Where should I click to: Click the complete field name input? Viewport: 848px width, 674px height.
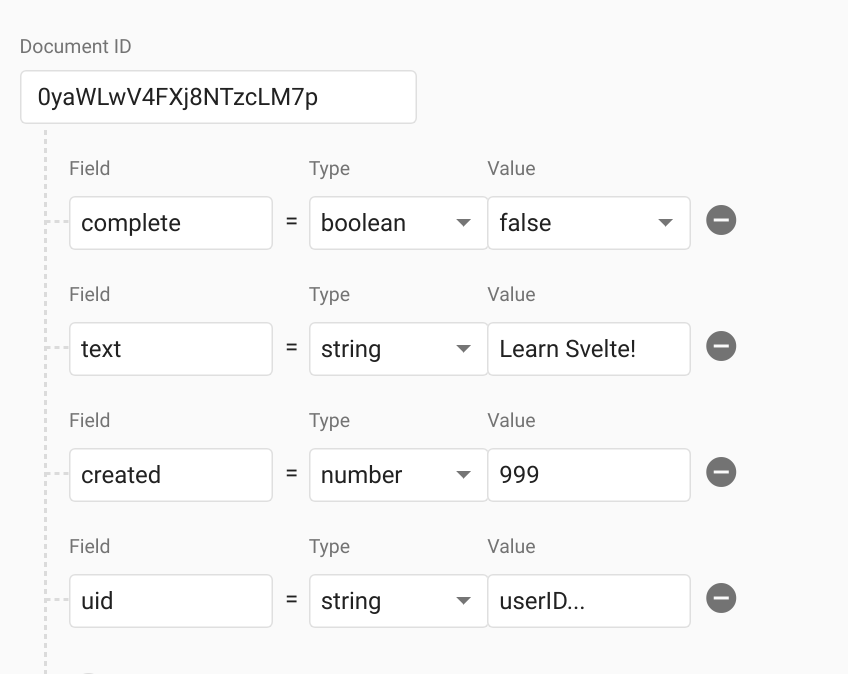[170, 222]
